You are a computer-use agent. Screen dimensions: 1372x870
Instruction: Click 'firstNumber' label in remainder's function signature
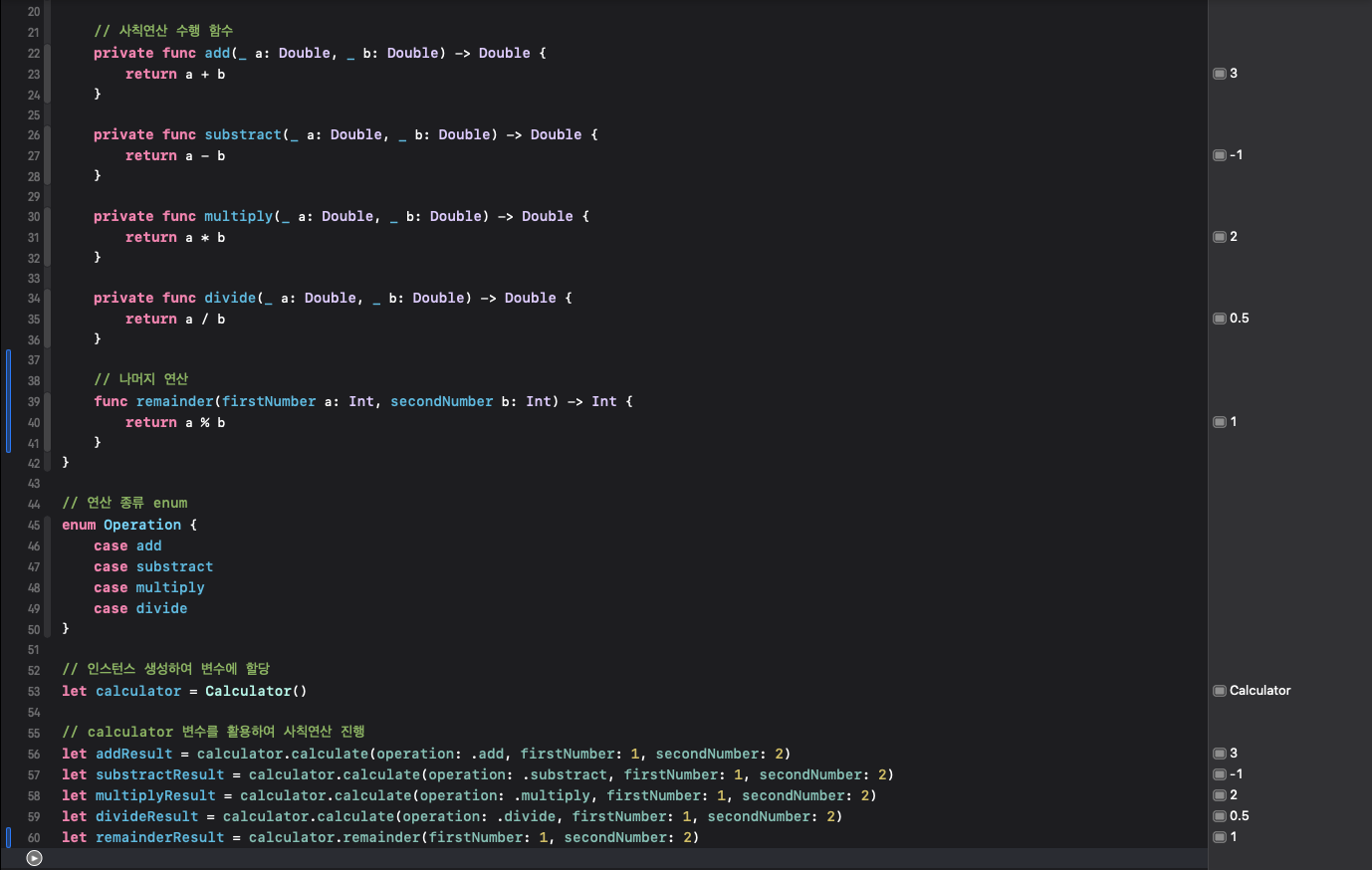pos(269,401)
